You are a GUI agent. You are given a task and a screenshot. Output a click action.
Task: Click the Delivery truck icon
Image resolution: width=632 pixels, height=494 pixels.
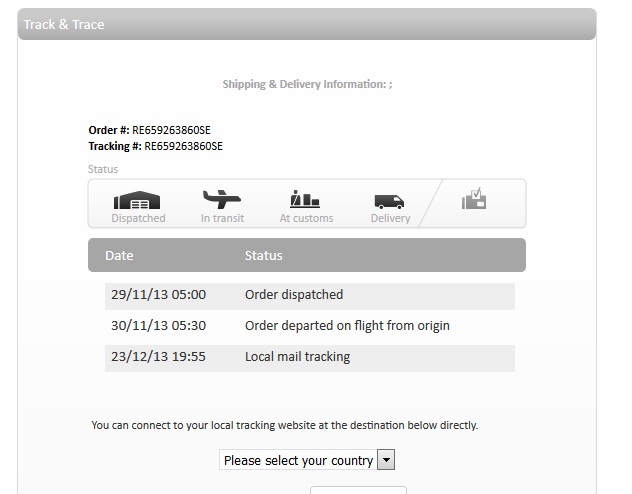tap(390, 201)
